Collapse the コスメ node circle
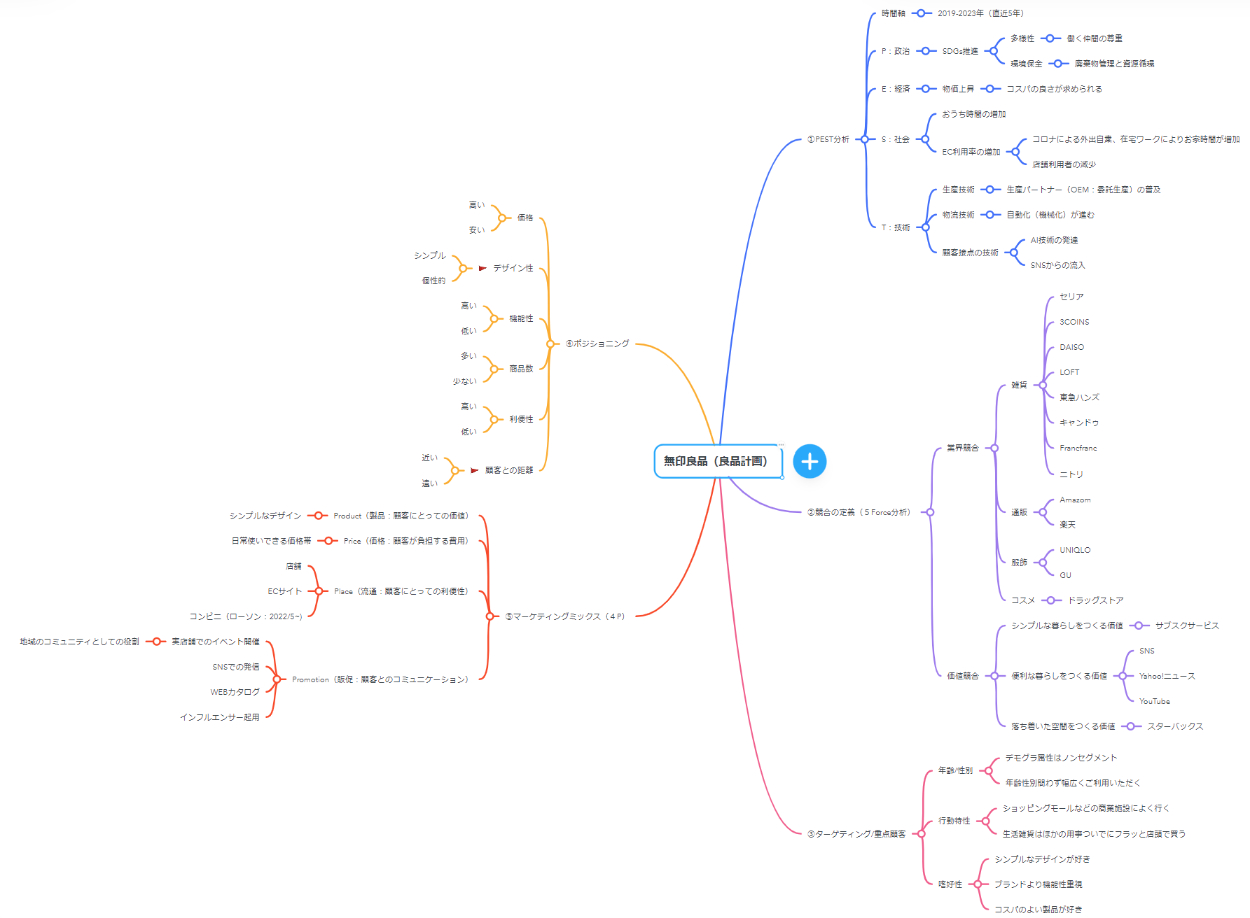Screen dimensions: 1250x918 [1051, 600]
